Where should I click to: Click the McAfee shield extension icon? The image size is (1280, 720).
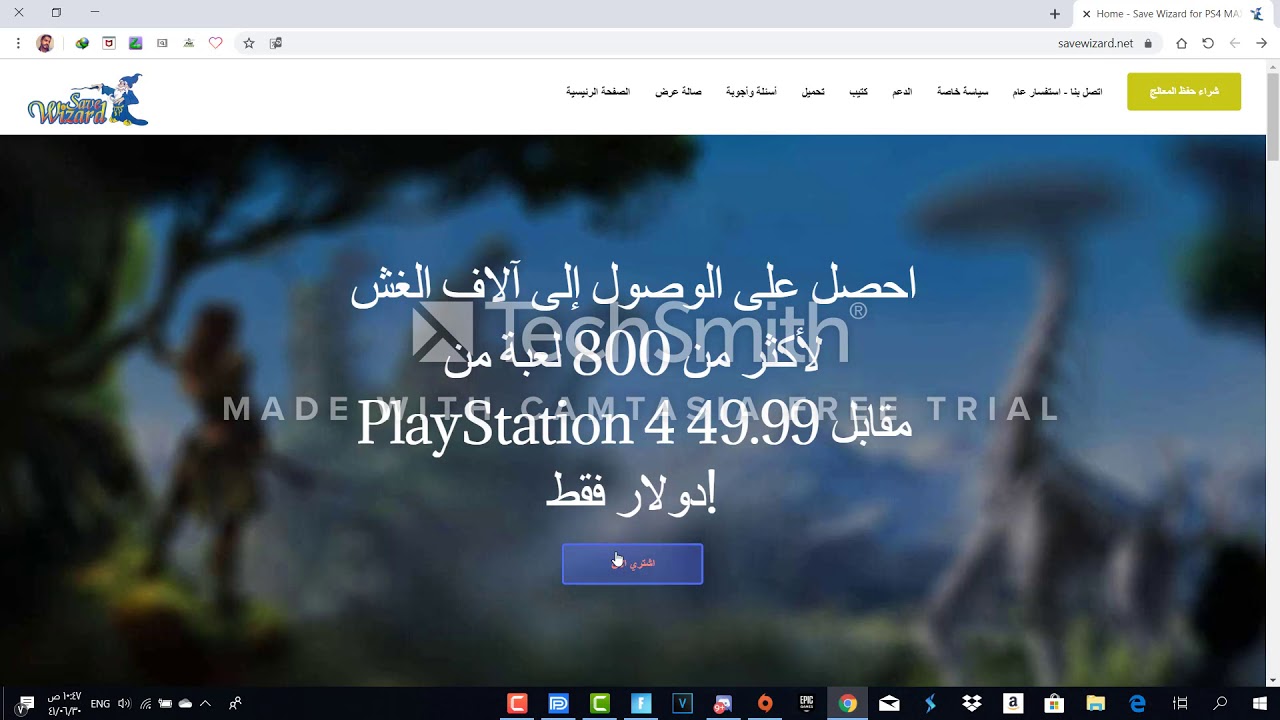click(x=109, y=43)
